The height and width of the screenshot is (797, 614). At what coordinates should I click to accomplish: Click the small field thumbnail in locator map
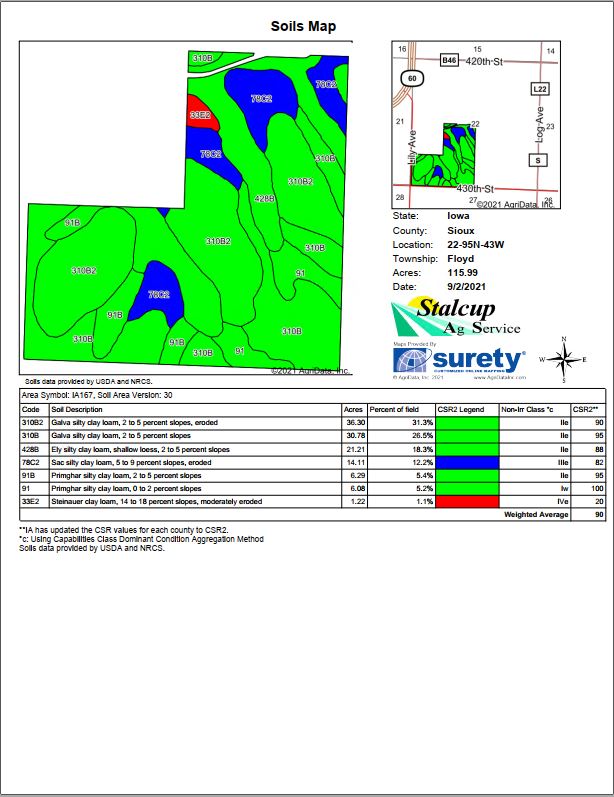tap(444, 155)
